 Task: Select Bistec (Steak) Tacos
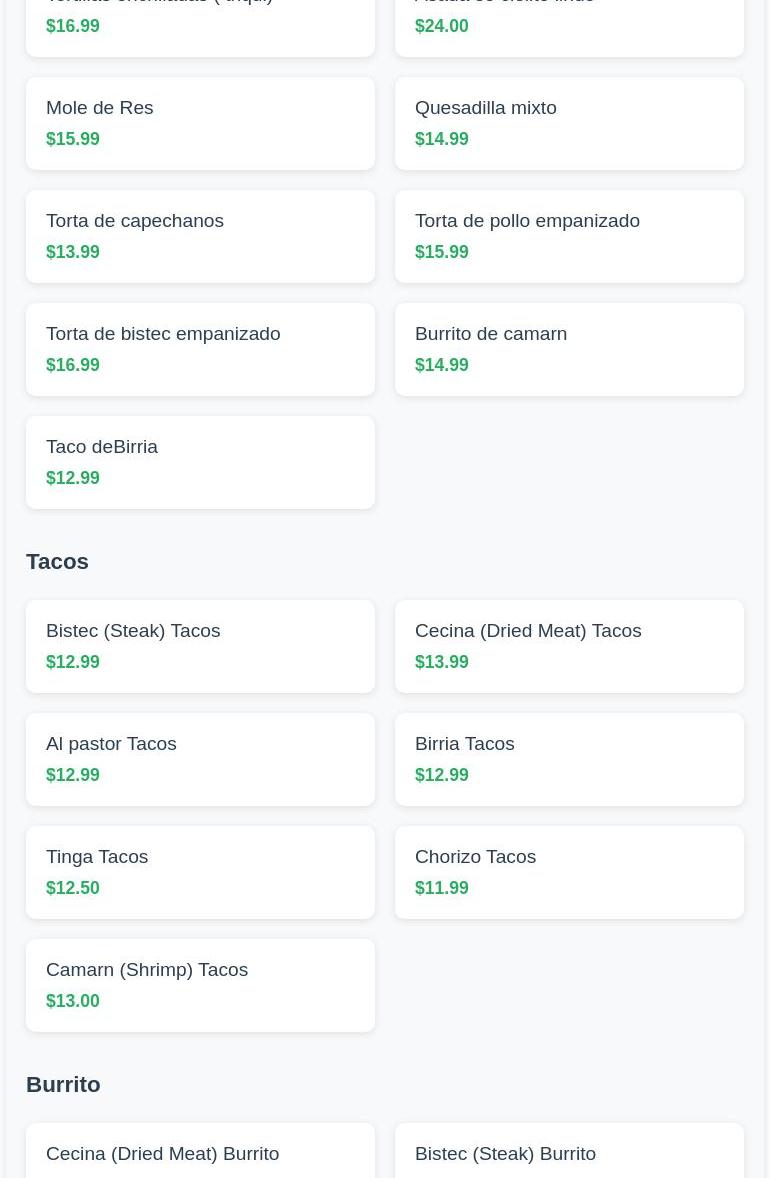point(200,646)
